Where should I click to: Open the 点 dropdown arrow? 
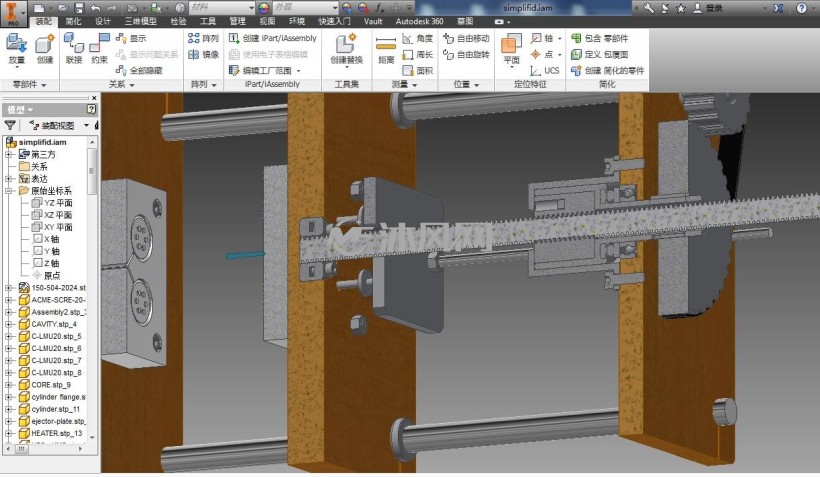(560, 55)
